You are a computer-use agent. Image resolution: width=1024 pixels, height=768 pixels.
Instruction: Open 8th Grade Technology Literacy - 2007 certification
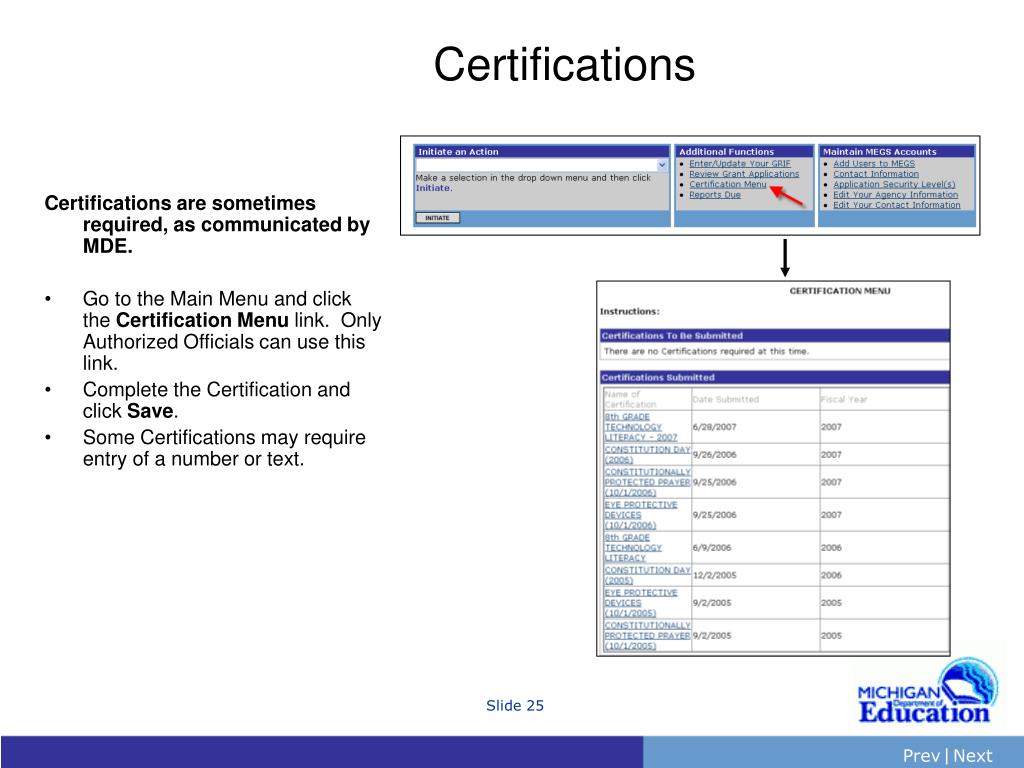coord(640,427)
